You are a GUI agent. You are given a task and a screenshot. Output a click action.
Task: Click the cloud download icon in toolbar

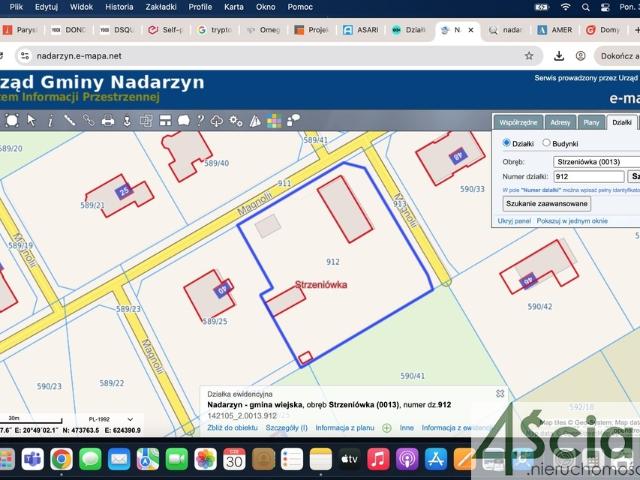(216, 121)
